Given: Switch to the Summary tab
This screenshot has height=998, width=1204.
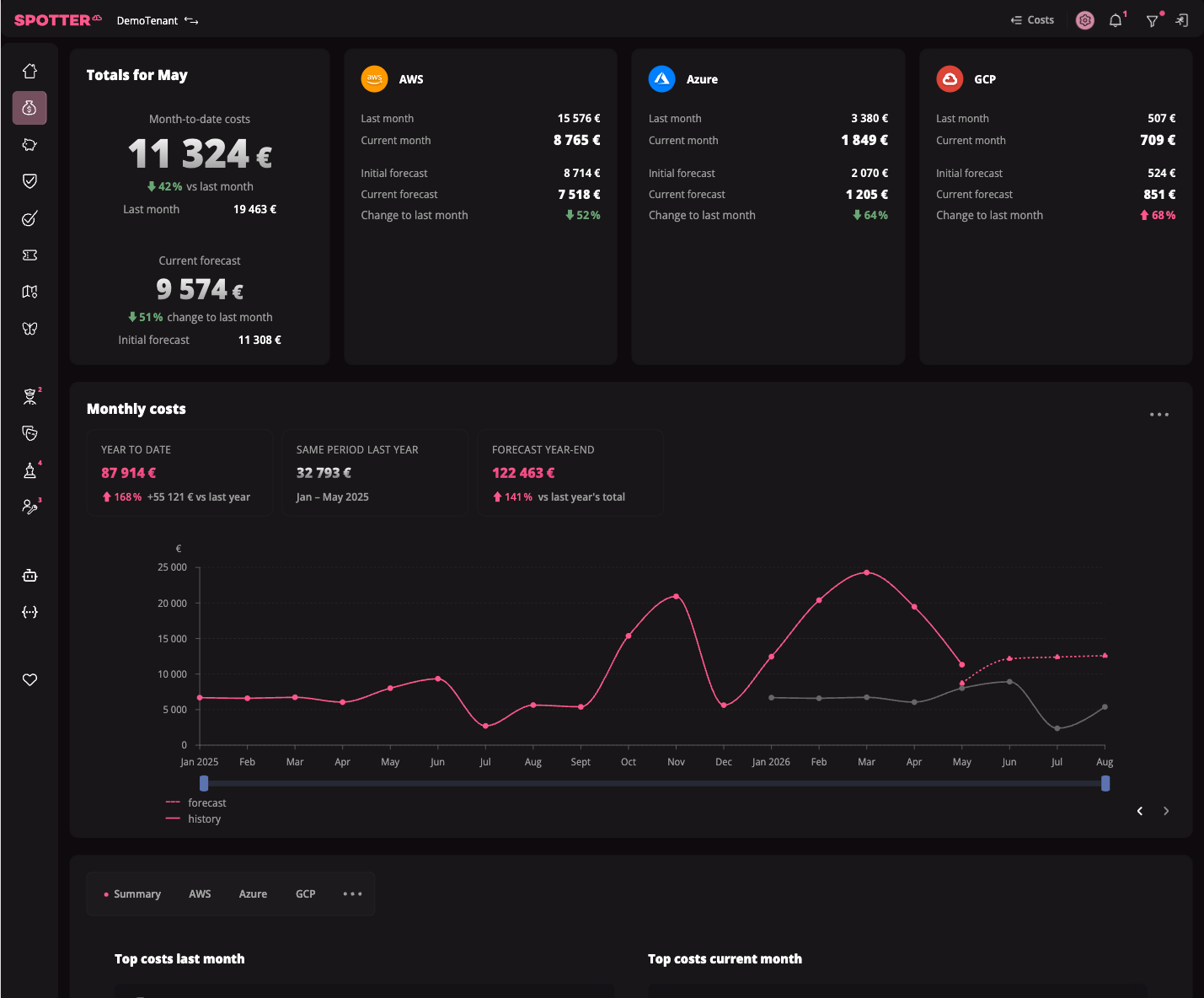Looking at the screenshot, I should [x=132, y=894].
